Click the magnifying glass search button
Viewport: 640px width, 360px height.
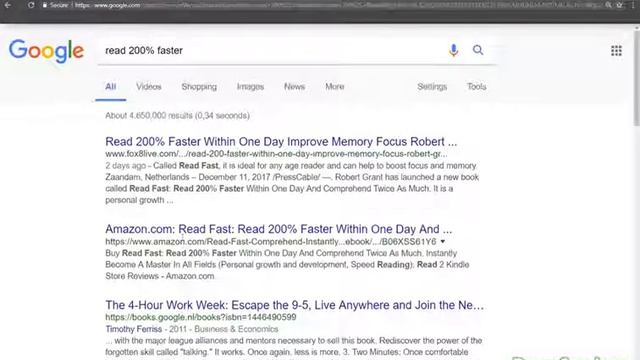point(478,50)
